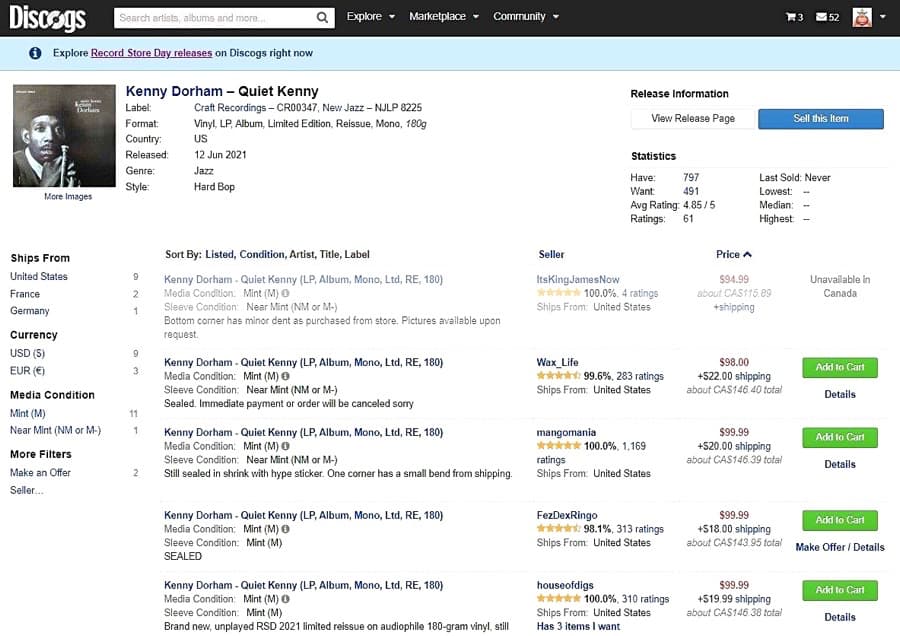Click the Discogs logo
The image size is (900, 636).
47,18
